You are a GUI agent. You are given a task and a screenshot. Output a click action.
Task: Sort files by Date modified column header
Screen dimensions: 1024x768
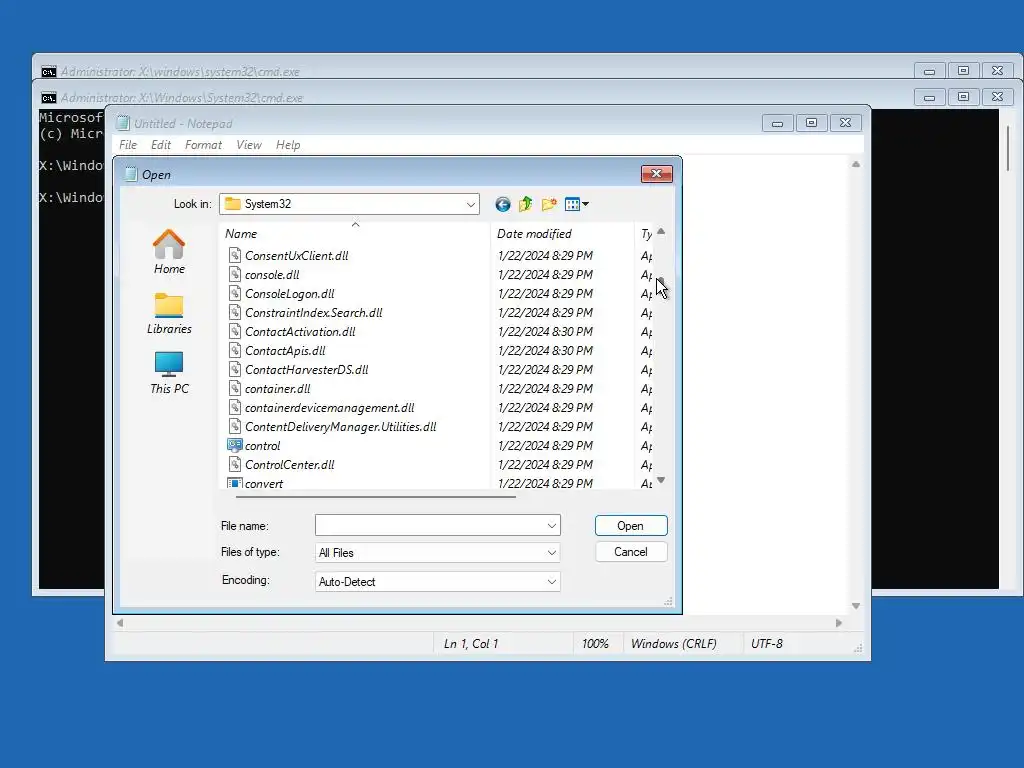(562, 233)
